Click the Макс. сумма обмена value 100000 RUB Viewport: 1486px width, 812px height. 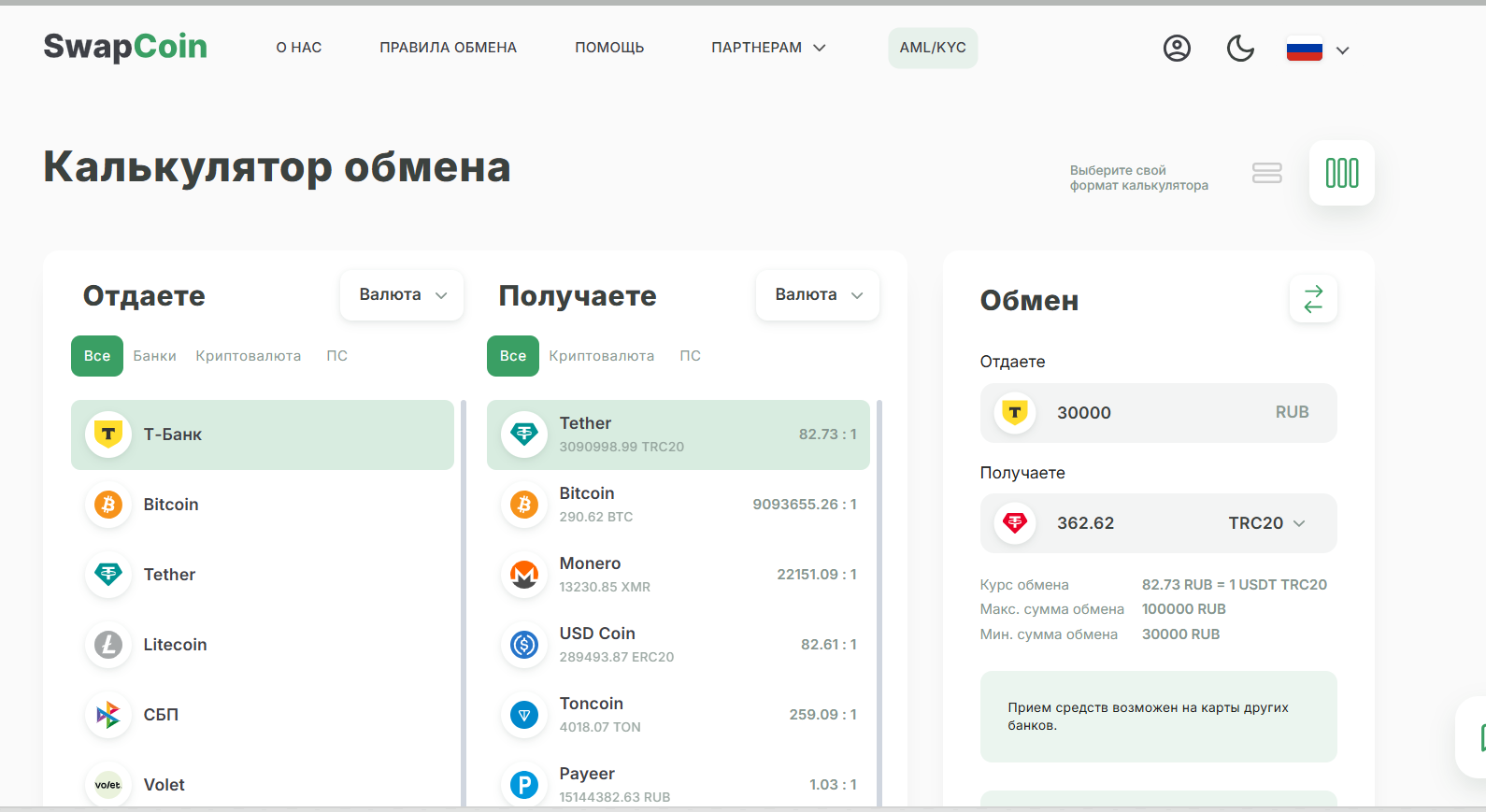click(x=1184, y=609)
